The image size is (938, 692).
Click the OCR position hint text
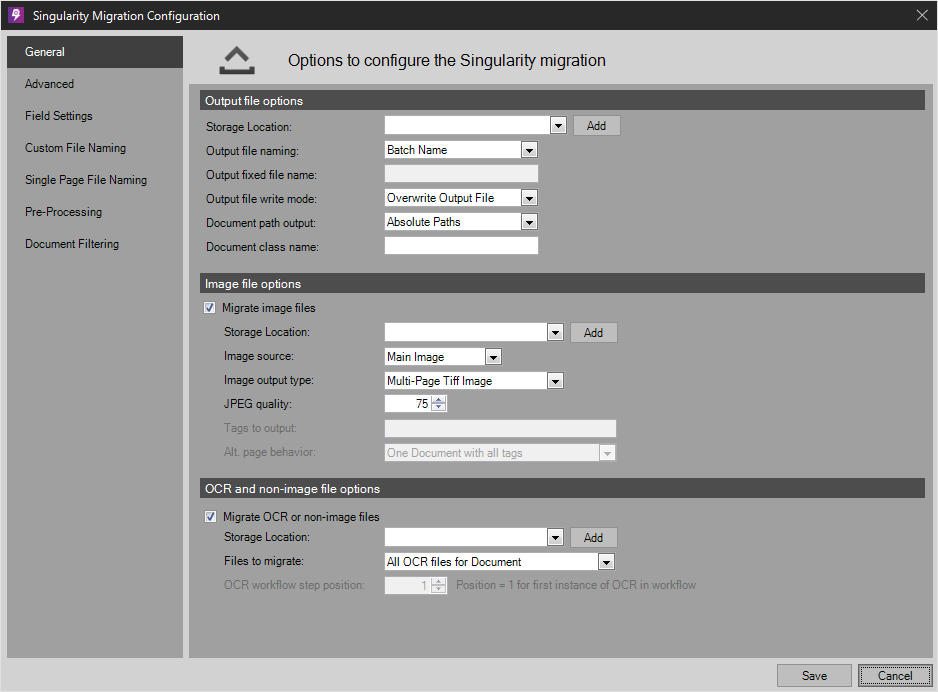576,585
